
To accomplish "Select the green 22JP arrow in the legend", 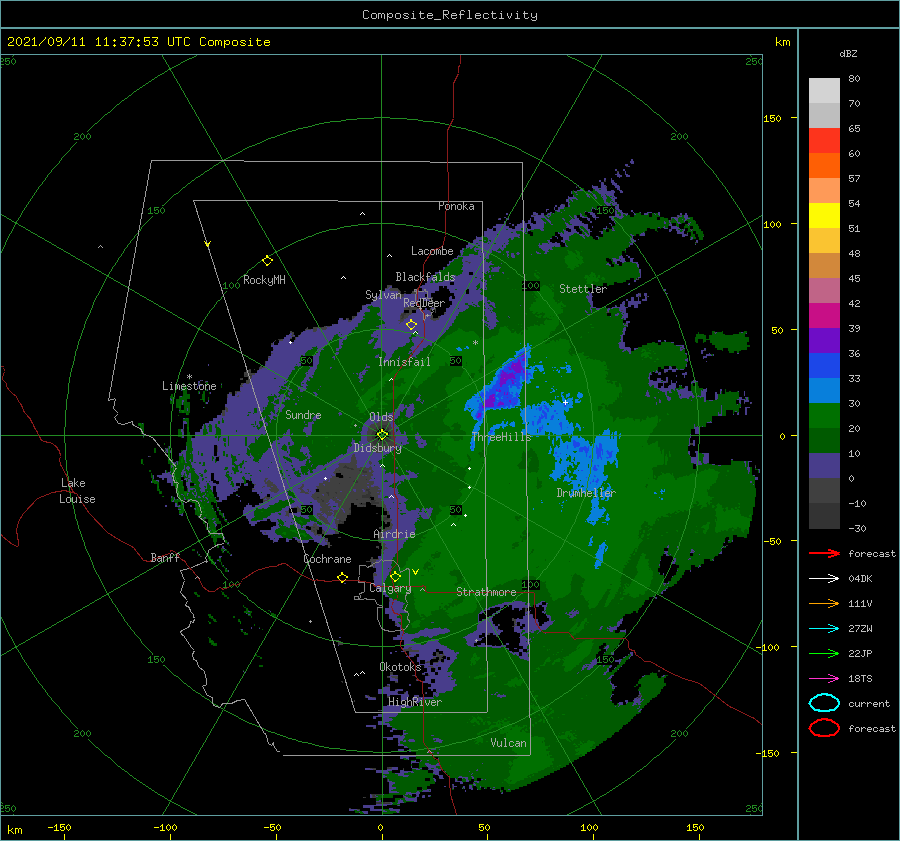I will click(x=824, y=653).
